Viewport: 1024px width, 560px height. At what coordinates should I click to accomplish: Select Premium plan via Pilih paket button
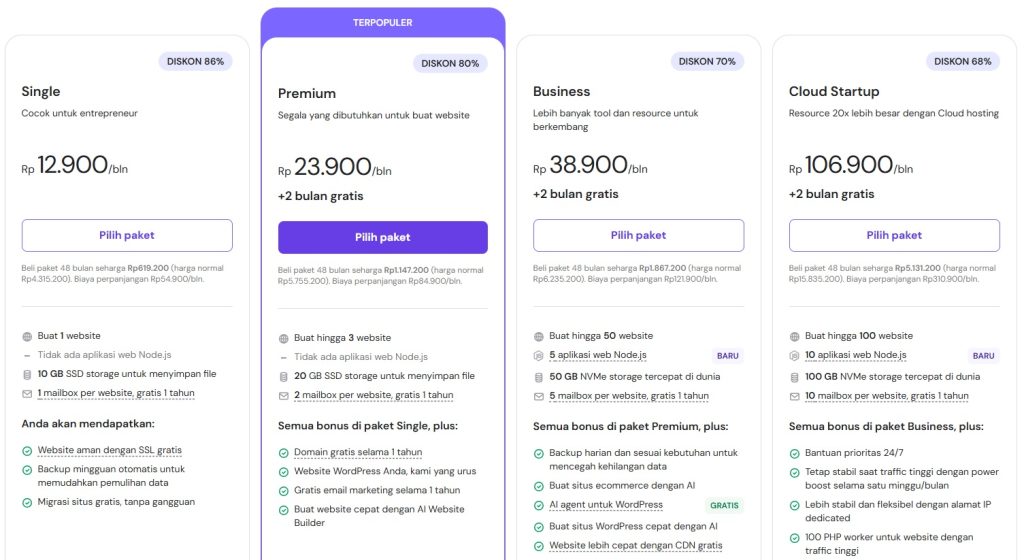click(x=383, y=237)
